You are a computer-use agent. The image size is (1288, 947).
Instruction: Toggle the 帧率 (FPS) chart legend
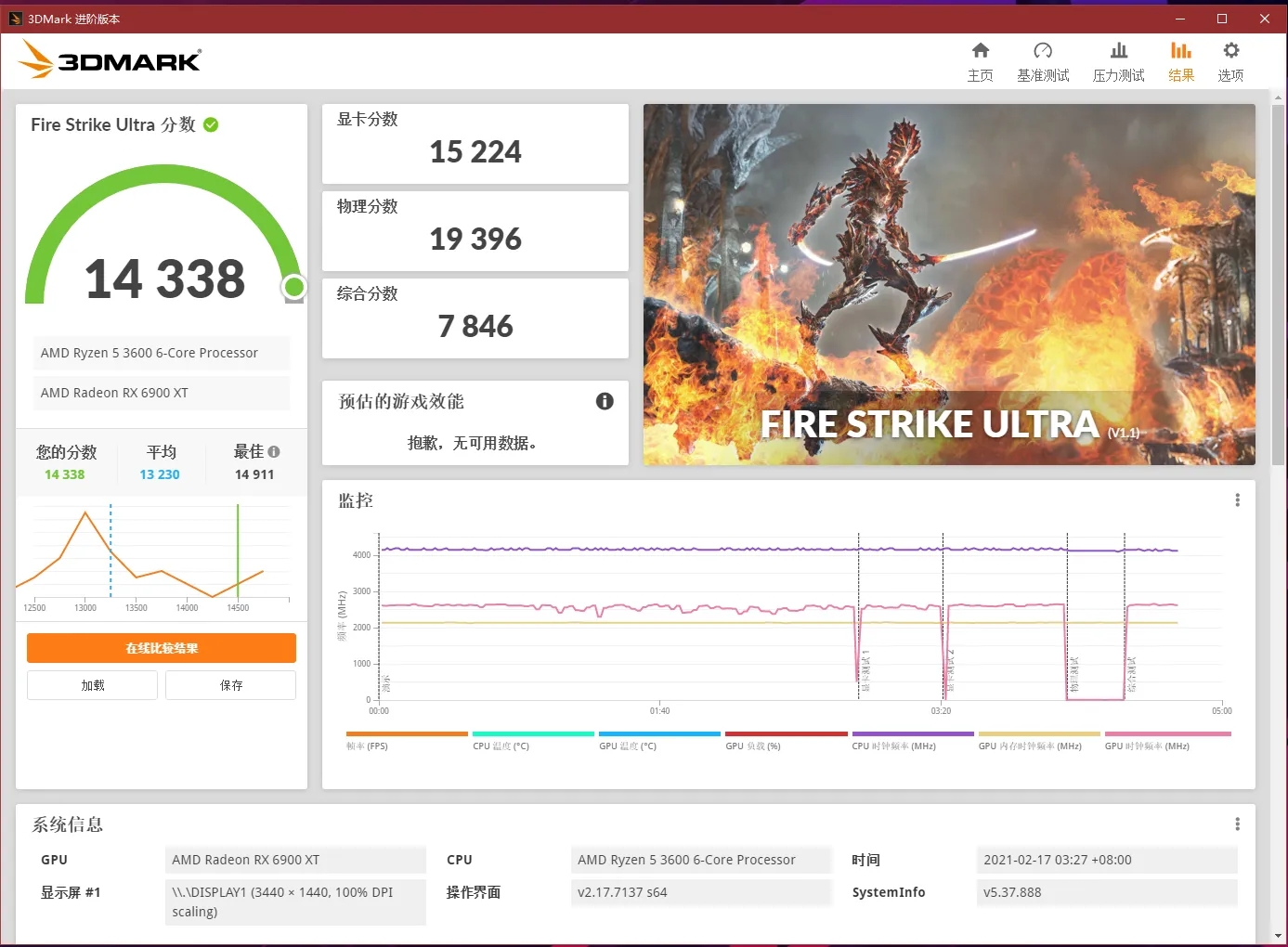407,741
